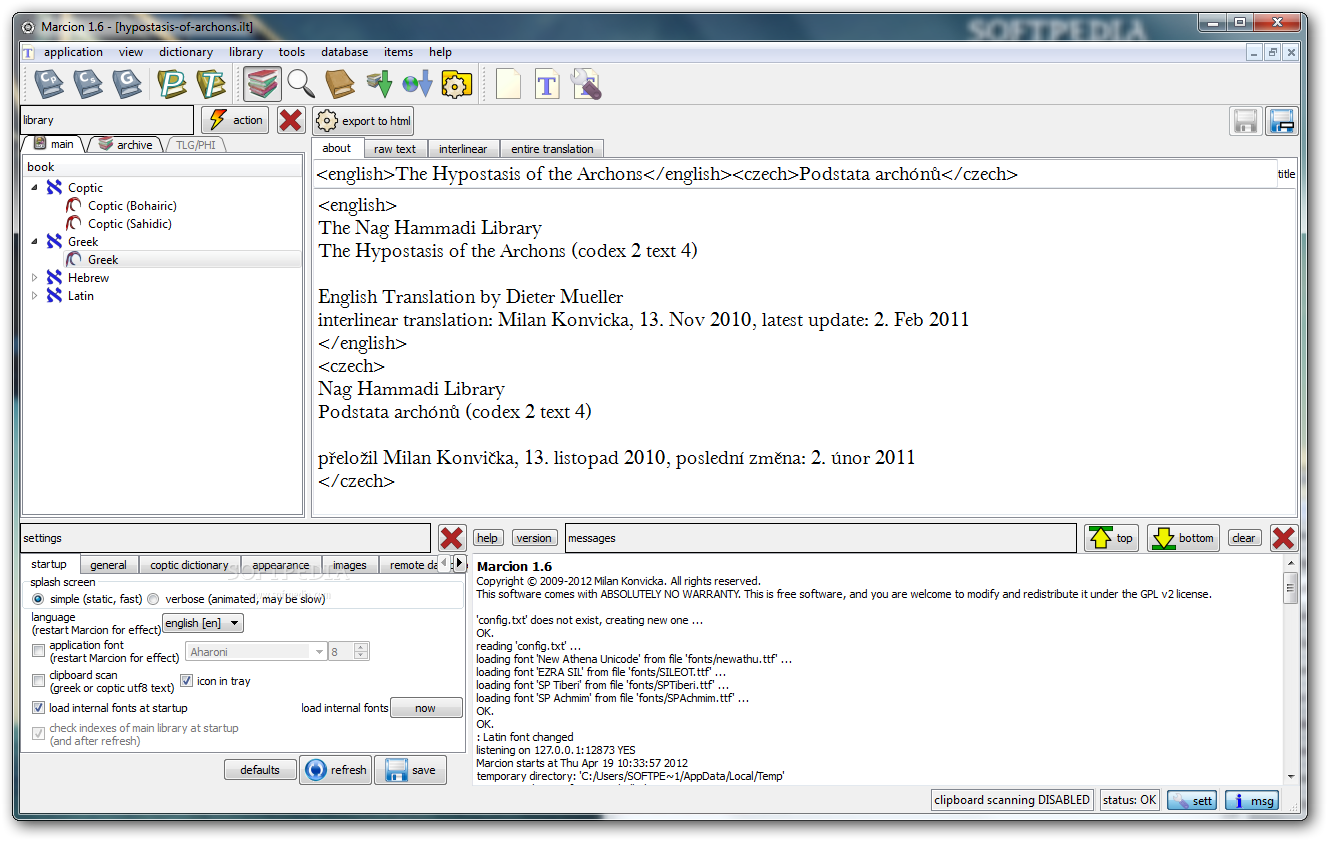
Task: Open the dictionary menu
Action: (186, 52)
